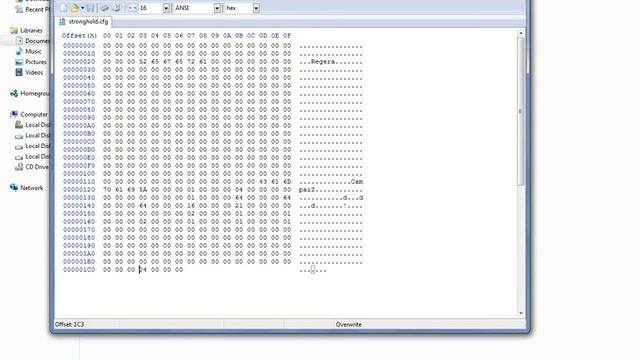Click offset row 00000000

pos(79,46)
